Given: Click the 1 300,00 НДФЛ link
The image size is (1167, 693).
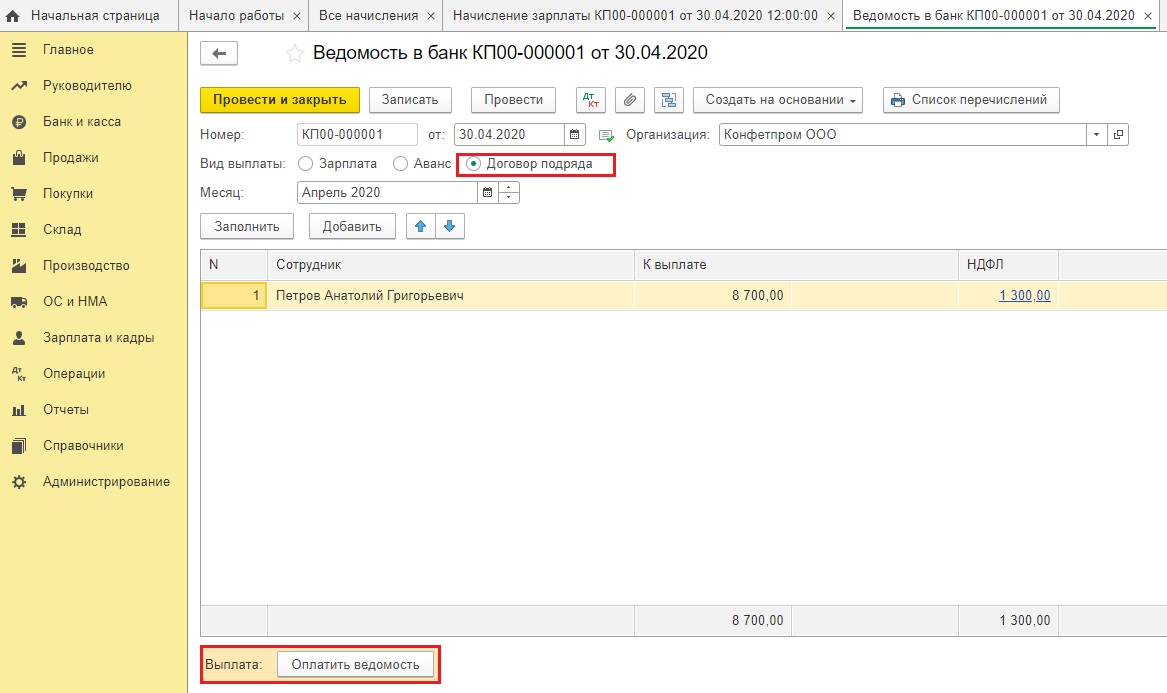Looking at the screenshot, I should pos(1024,295).
